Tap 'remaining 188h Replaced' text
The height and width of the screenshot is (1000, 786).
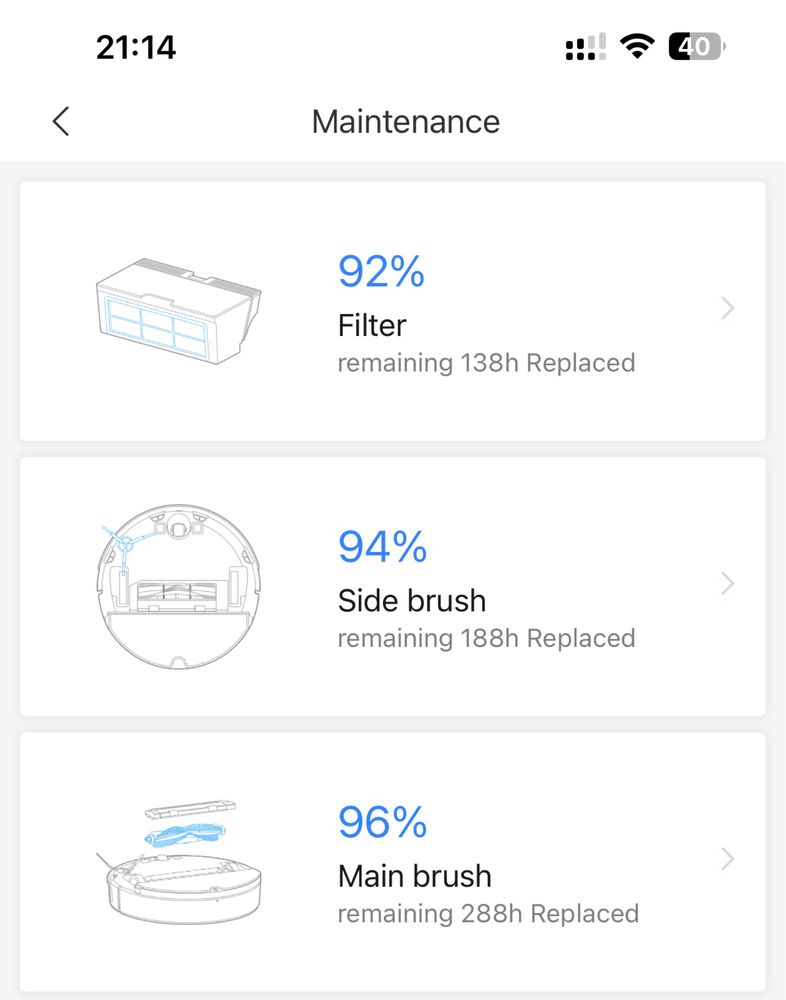pyautogui.click(x=486, y=639)
